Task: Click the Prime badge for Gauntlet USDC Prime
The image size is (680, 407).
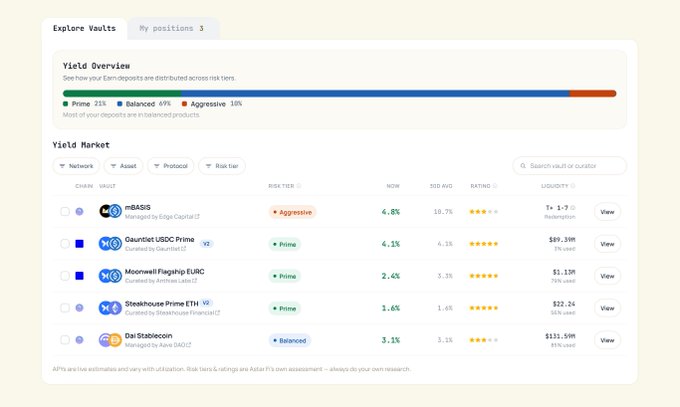Action: pyautogui.click(x=284, y=244)
